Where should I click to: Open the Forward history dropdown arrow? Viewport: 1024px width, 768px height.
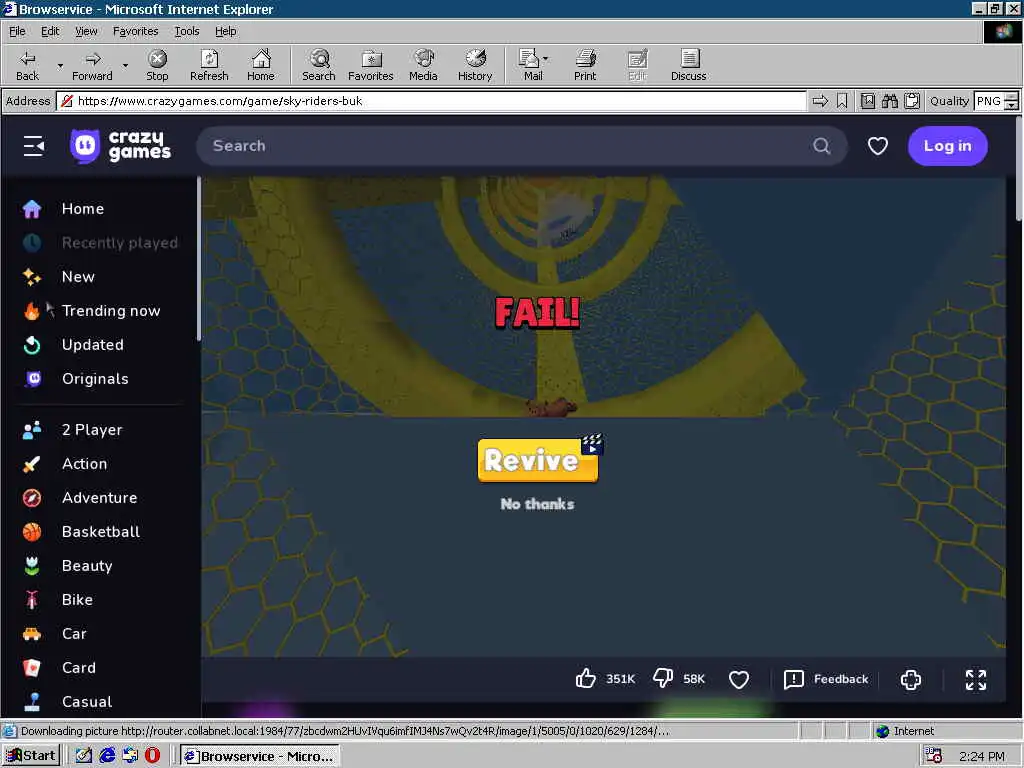tap(125, 65)
